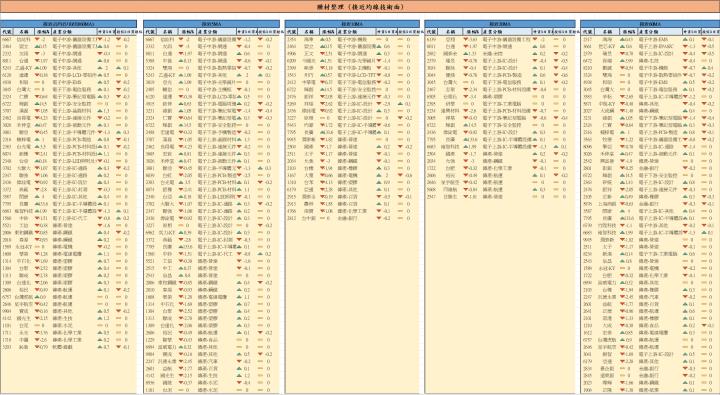Select 電子上游-PCB-製造 cell in 接近20MA table
Screen dimensions: 720x395
click(502, 75)
